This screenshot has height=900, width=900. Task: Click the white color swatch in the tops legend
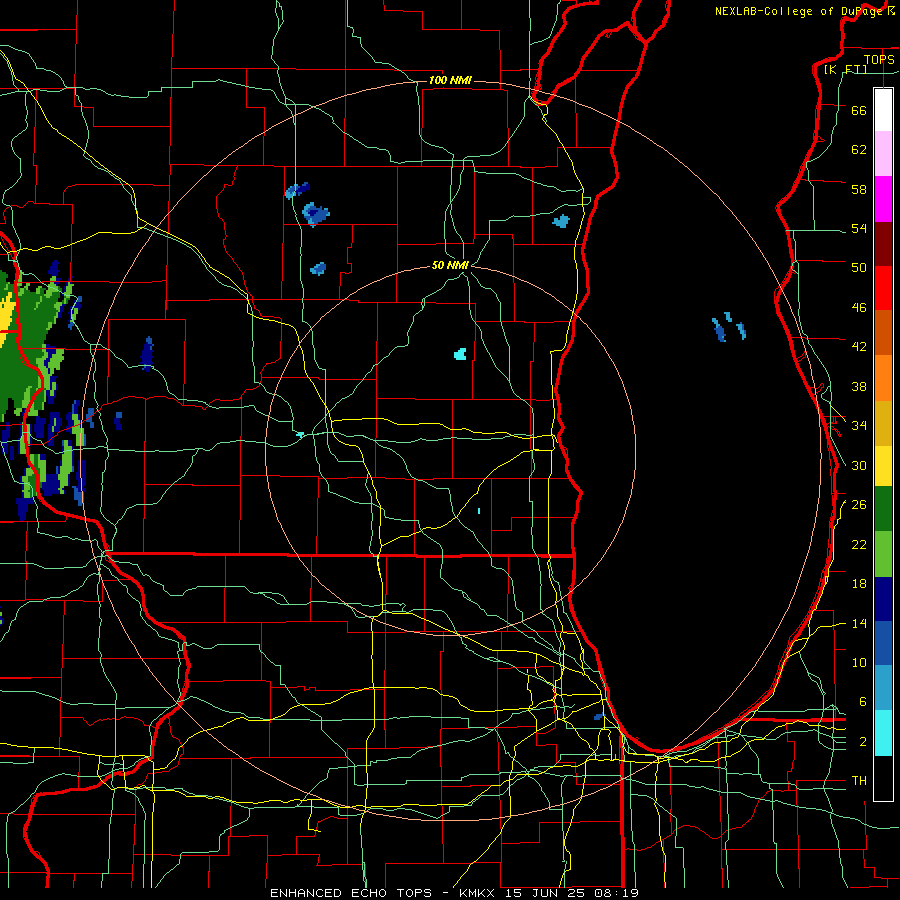[883, 110]
